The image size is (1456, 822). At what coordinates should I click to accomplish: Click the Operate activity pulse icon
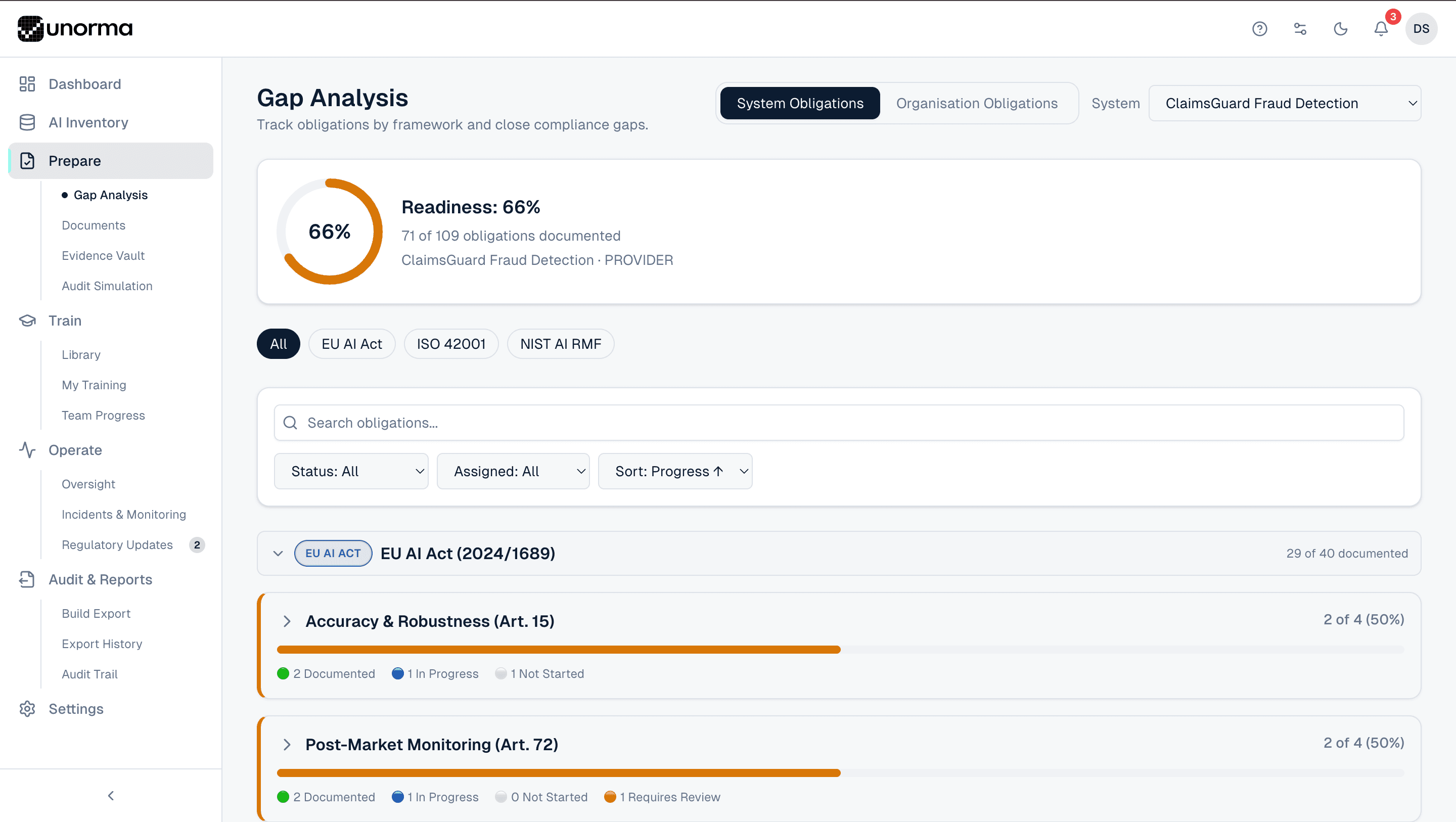pyautogui.click(x=27, y=450)
